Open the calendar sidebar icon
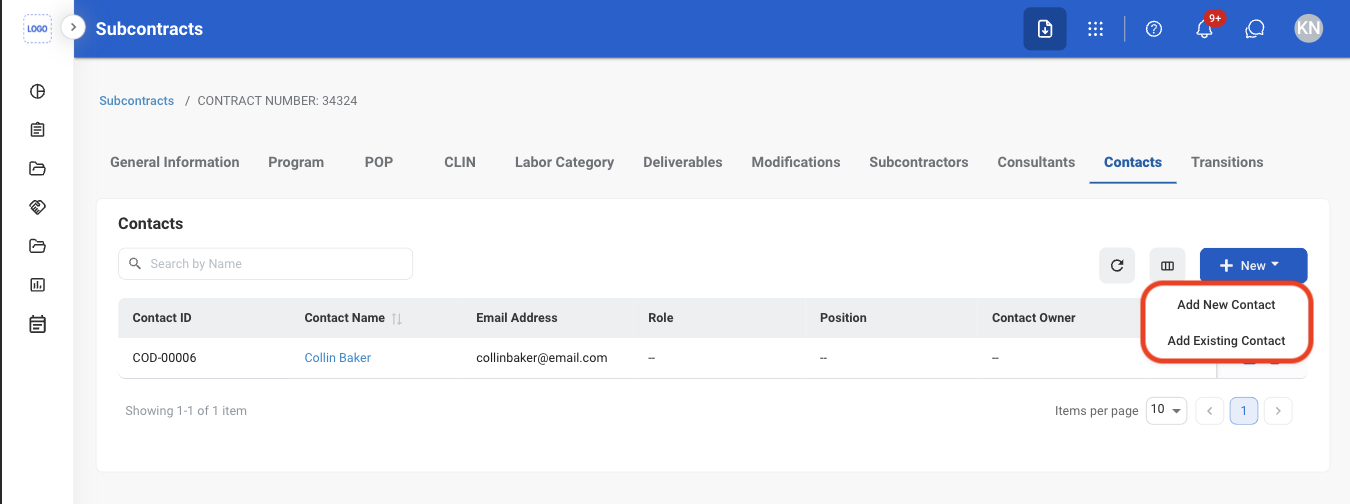 point(38,324)
